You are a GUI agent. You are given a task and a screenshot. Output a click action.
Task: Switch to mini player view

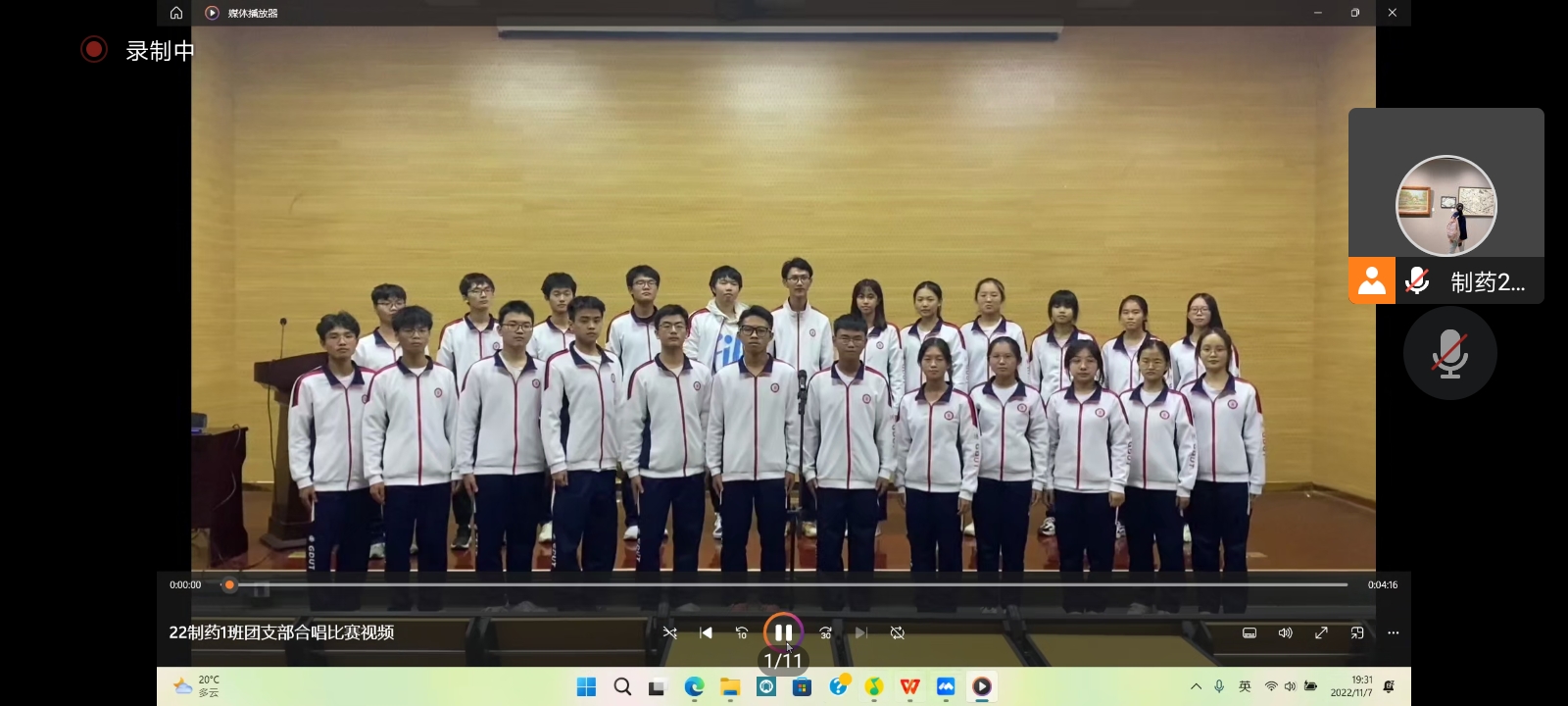click(x=1357, y=633)
